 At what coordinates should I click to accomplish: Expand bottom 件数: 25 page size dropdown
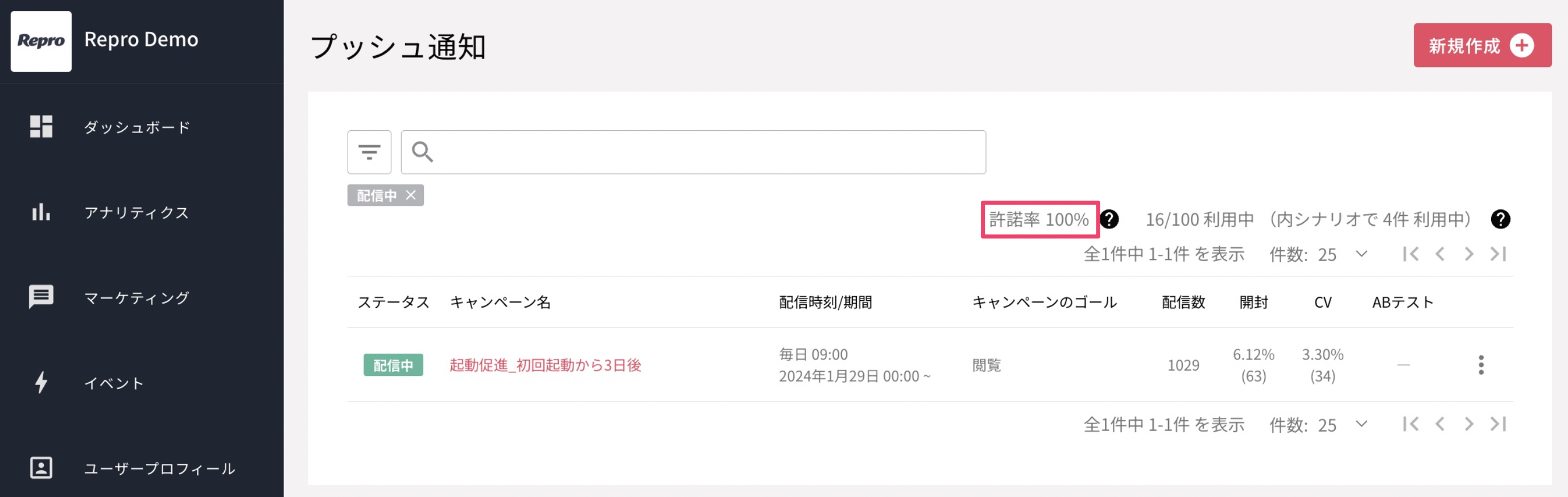click(1361, 424)
